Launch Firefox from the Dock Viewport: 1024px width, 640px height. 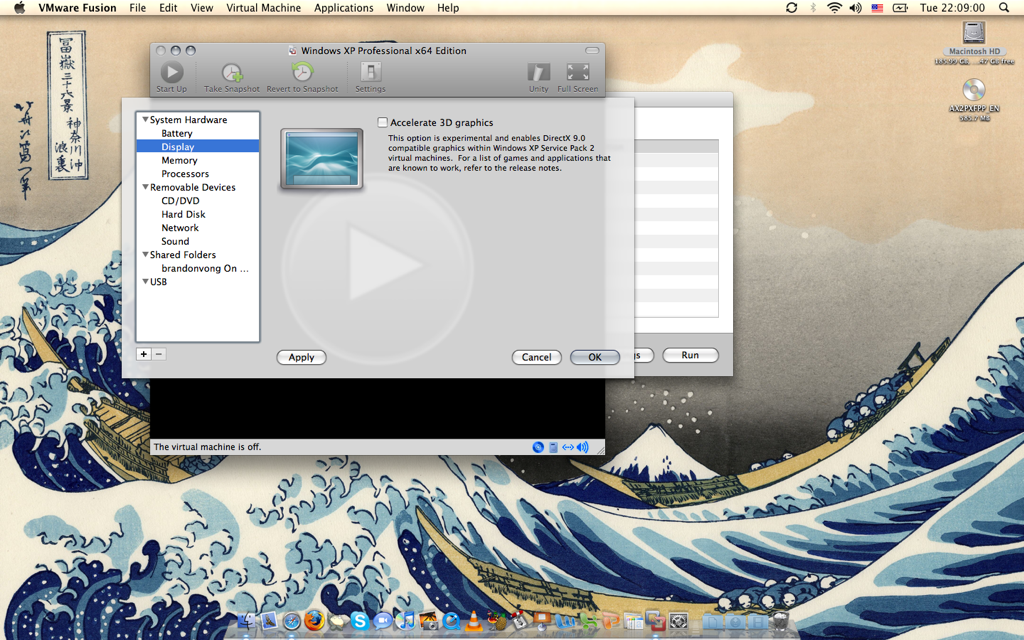click(x=314, y=620)
